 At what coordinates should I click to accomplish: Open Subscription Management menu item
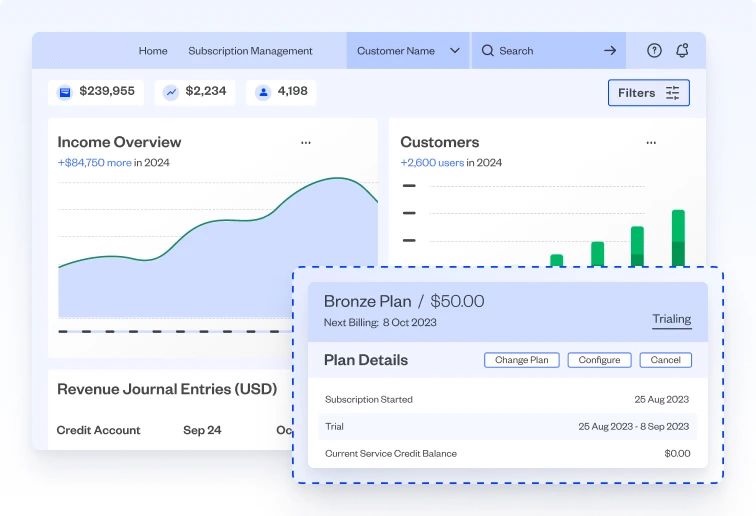(250, 51)
